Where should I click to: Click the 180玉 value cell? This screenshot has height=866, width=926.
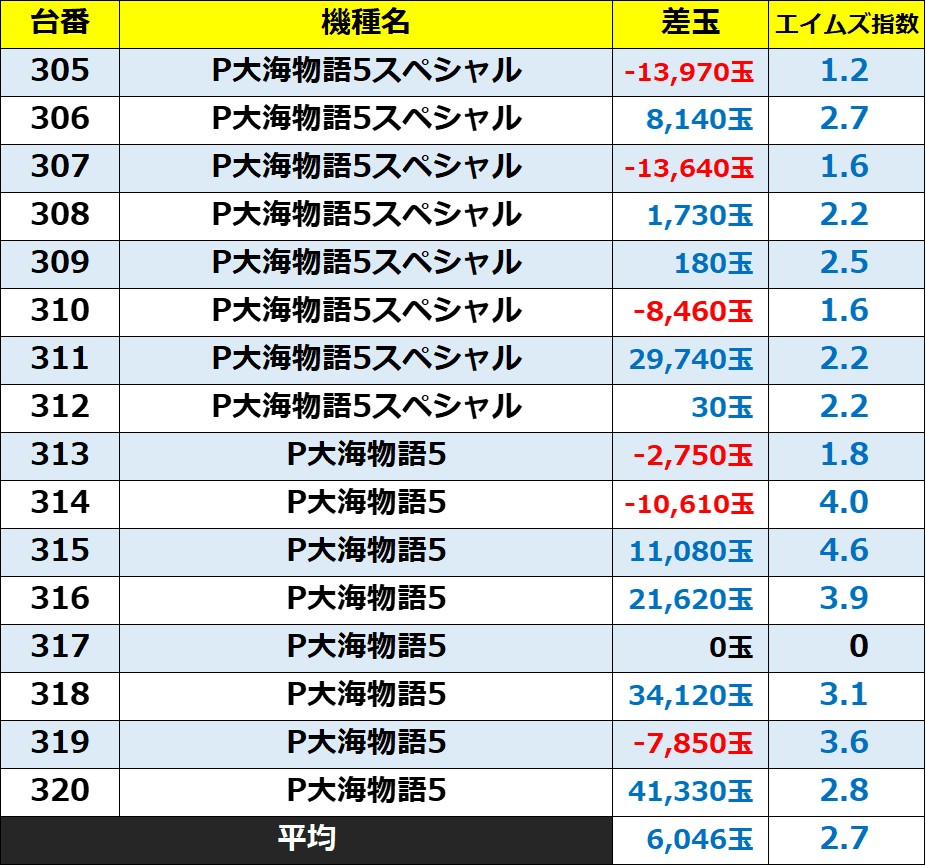[714, 264]
